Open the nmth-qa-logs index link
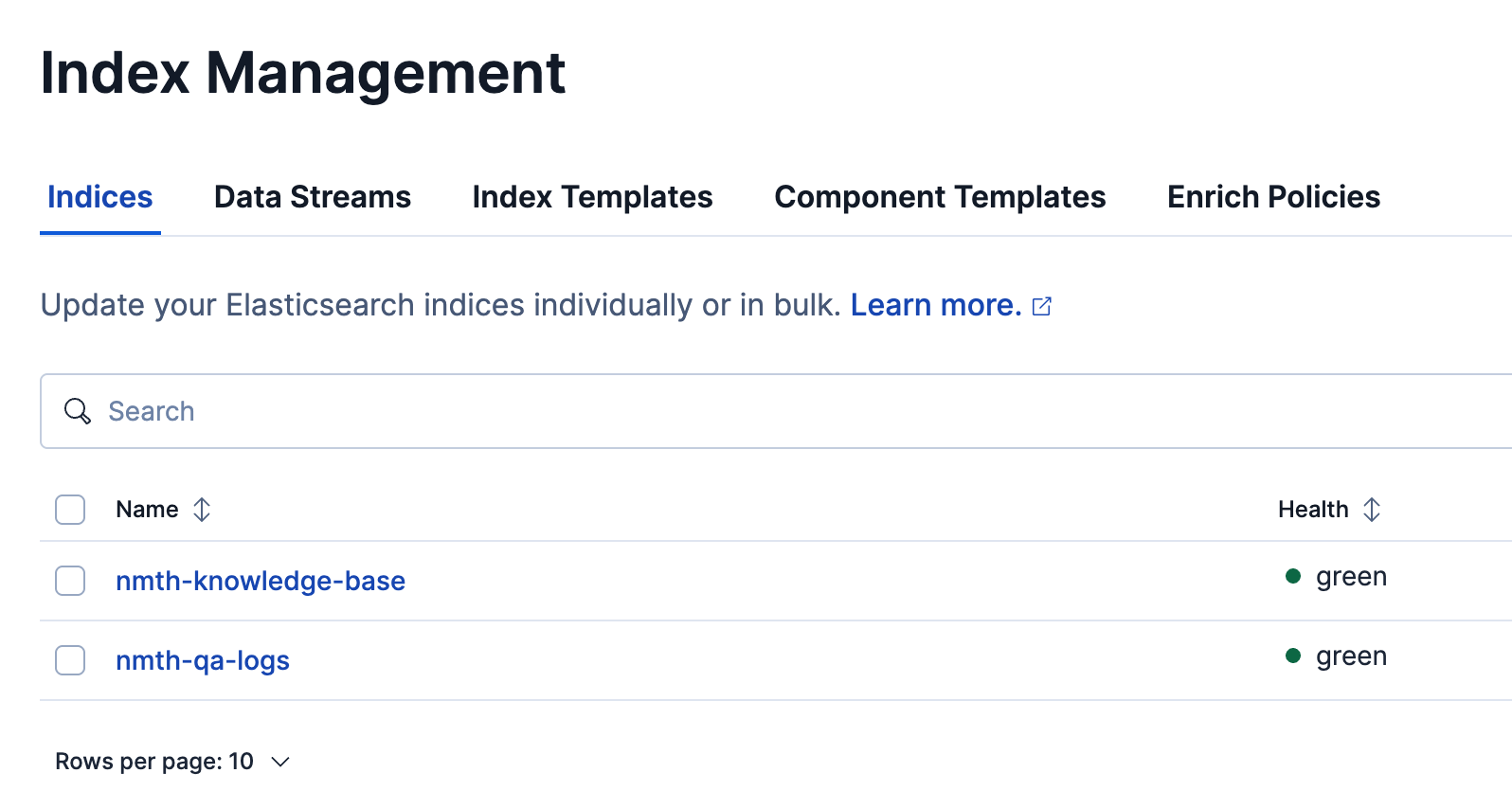 click(x=203, y=660)
